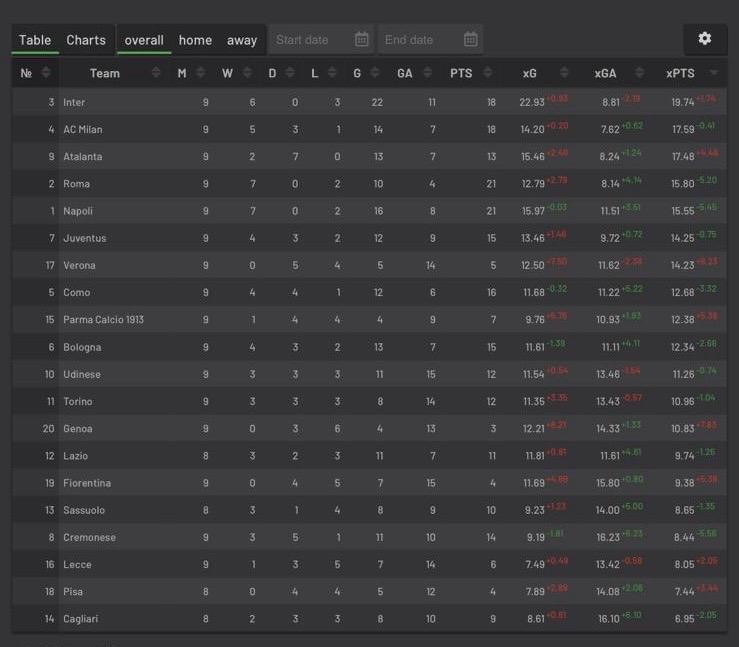The image size is (739, 647).
Task: Click the End date input field
Action: click(416, 40)
